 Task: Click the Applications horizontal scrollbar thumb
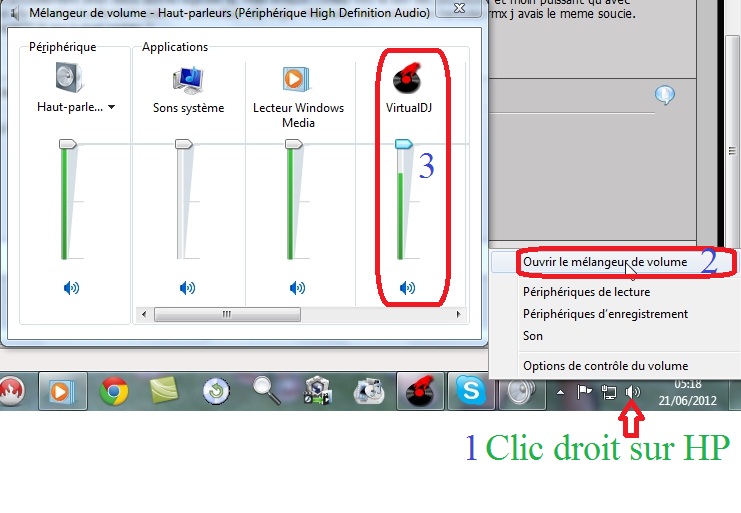227,314
